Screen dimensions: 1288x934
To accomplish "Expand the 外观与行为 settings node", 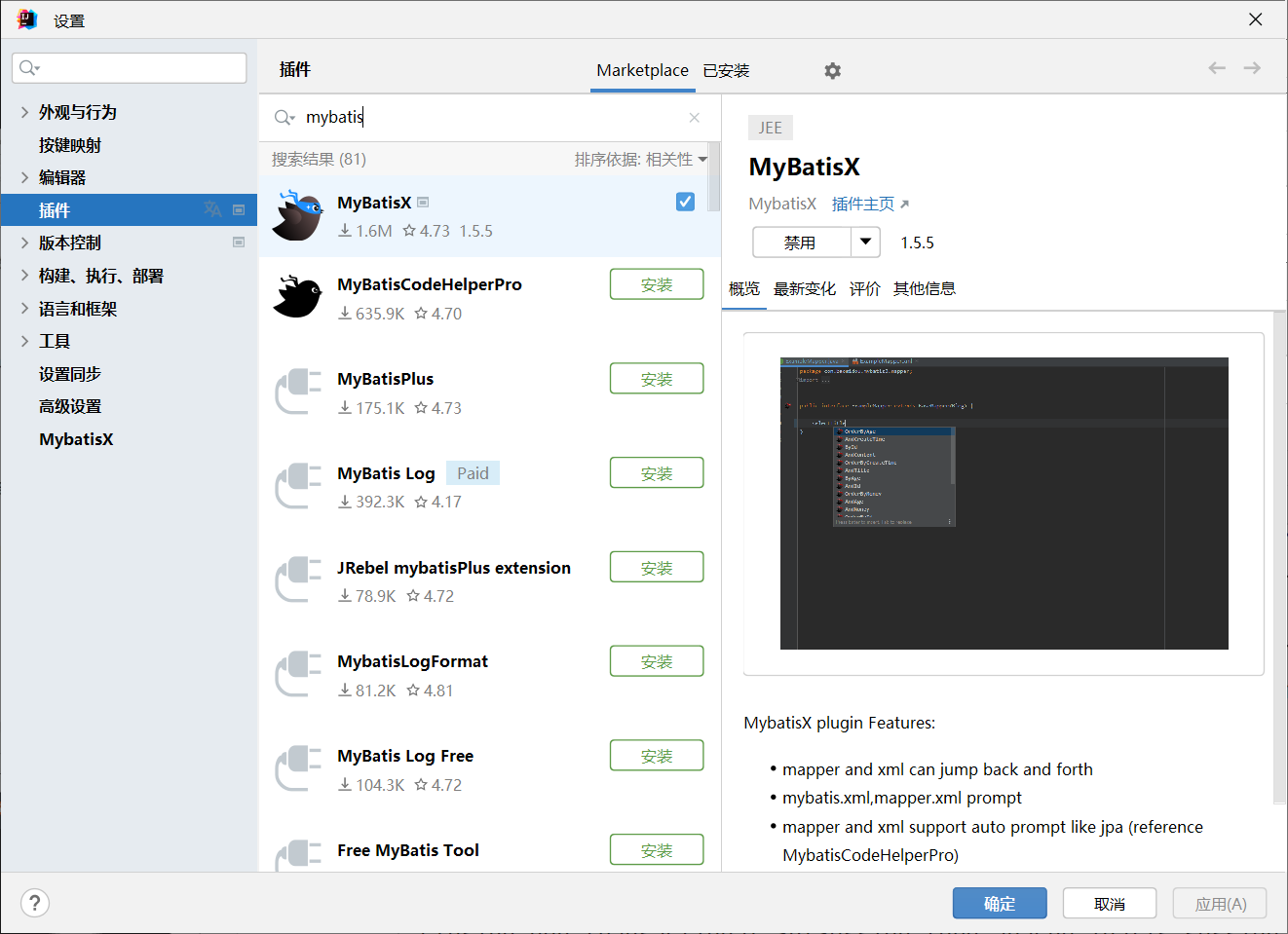I will 24,112.
